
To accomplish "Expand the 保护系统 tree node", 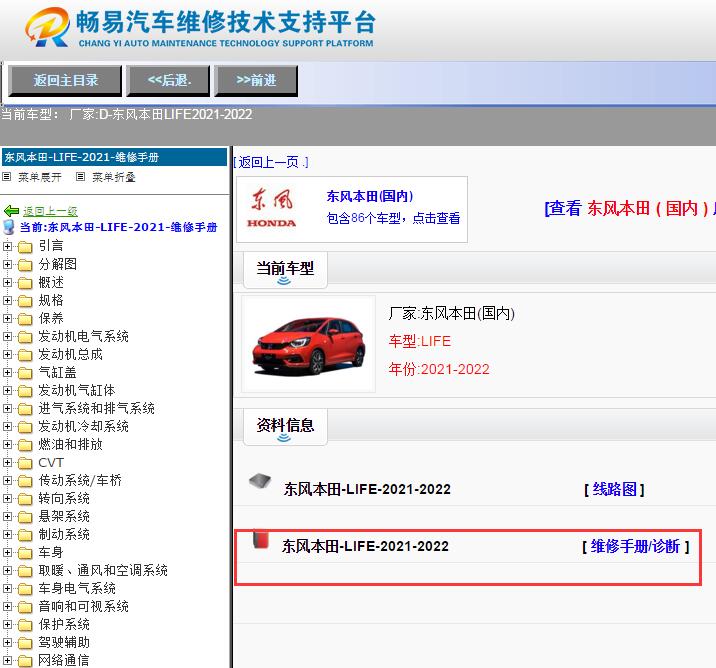I will point(7,625).
